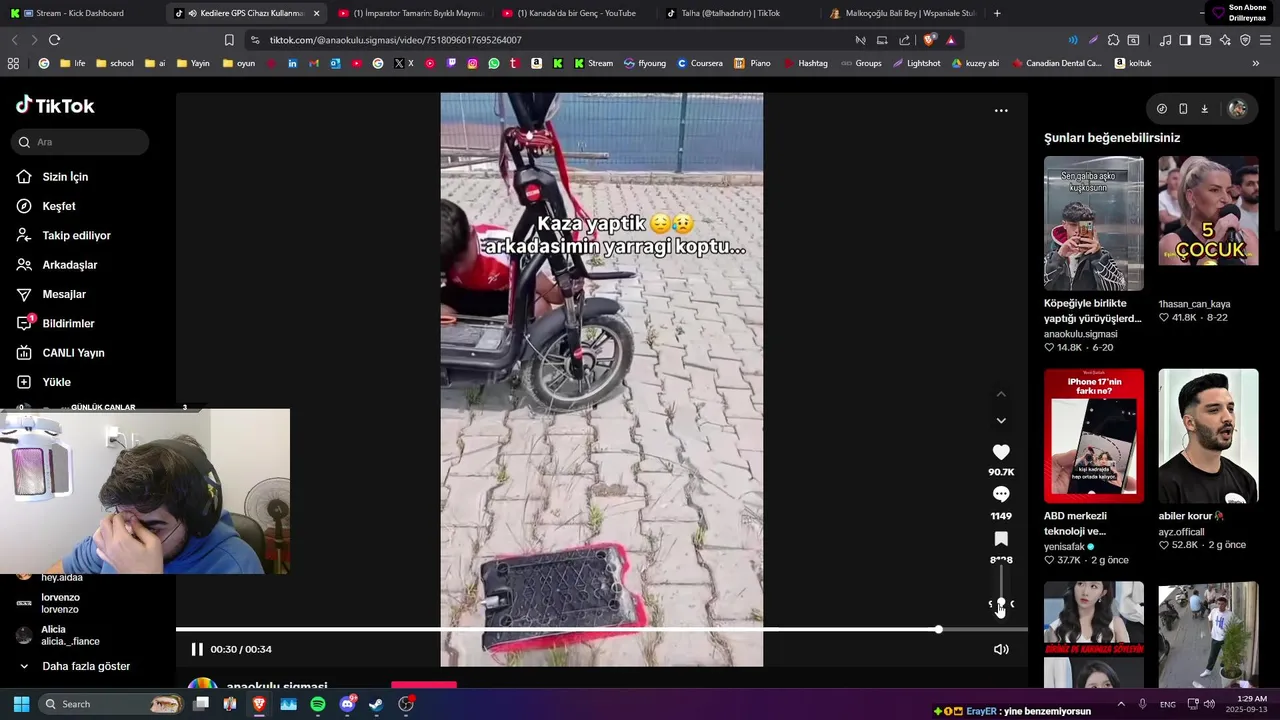Screen dimensions: 1280x720
Task: Open browser extensions puzzle icon
Action: point(1113,40)
